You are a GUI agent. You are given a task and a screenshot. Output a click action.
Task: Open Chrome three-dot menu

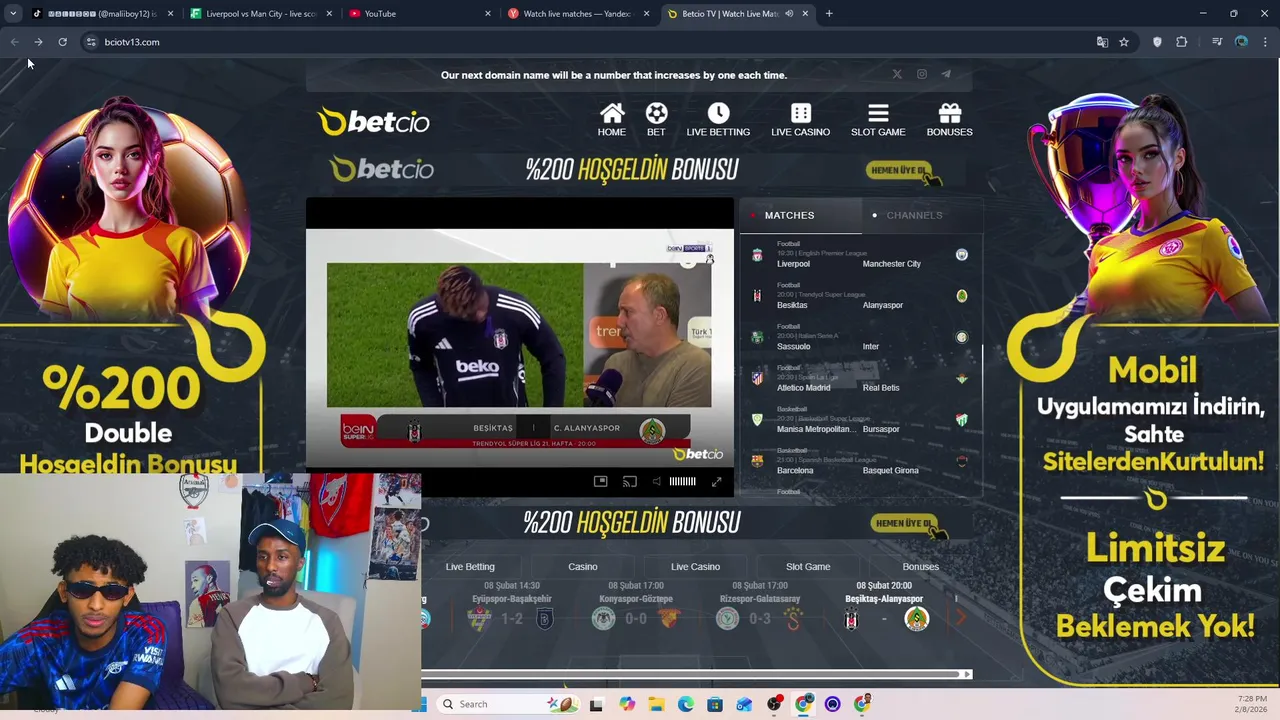1265,42
